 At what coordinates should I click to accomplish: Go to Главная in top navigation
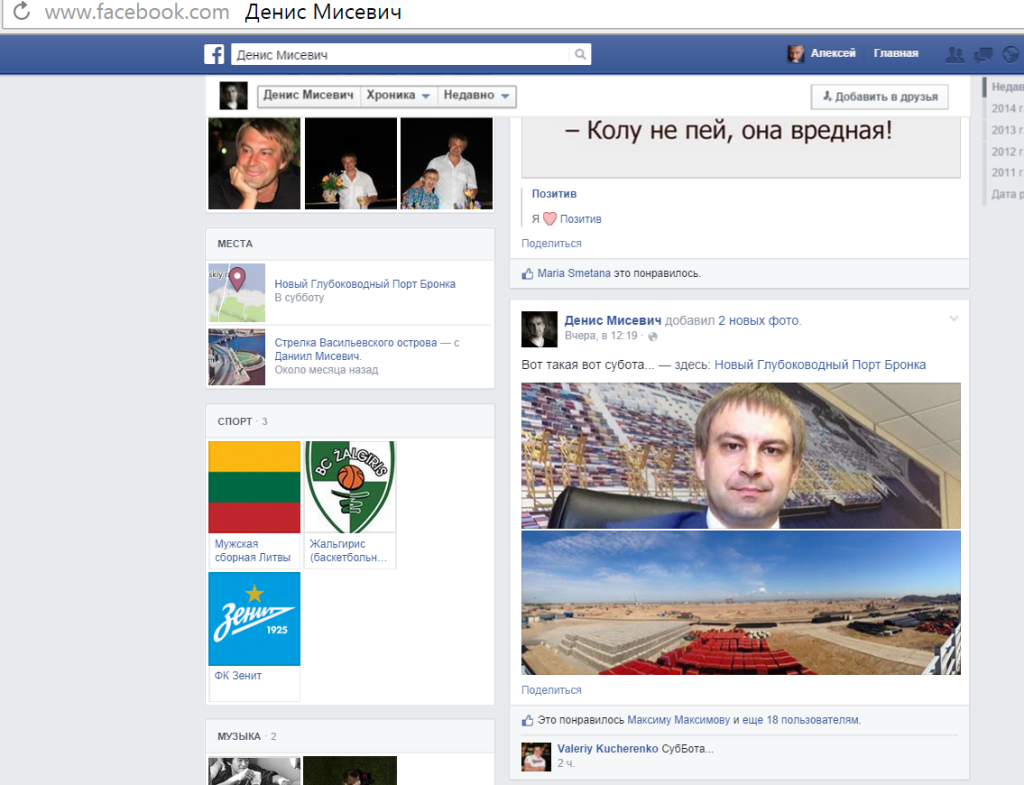[896, 54]
